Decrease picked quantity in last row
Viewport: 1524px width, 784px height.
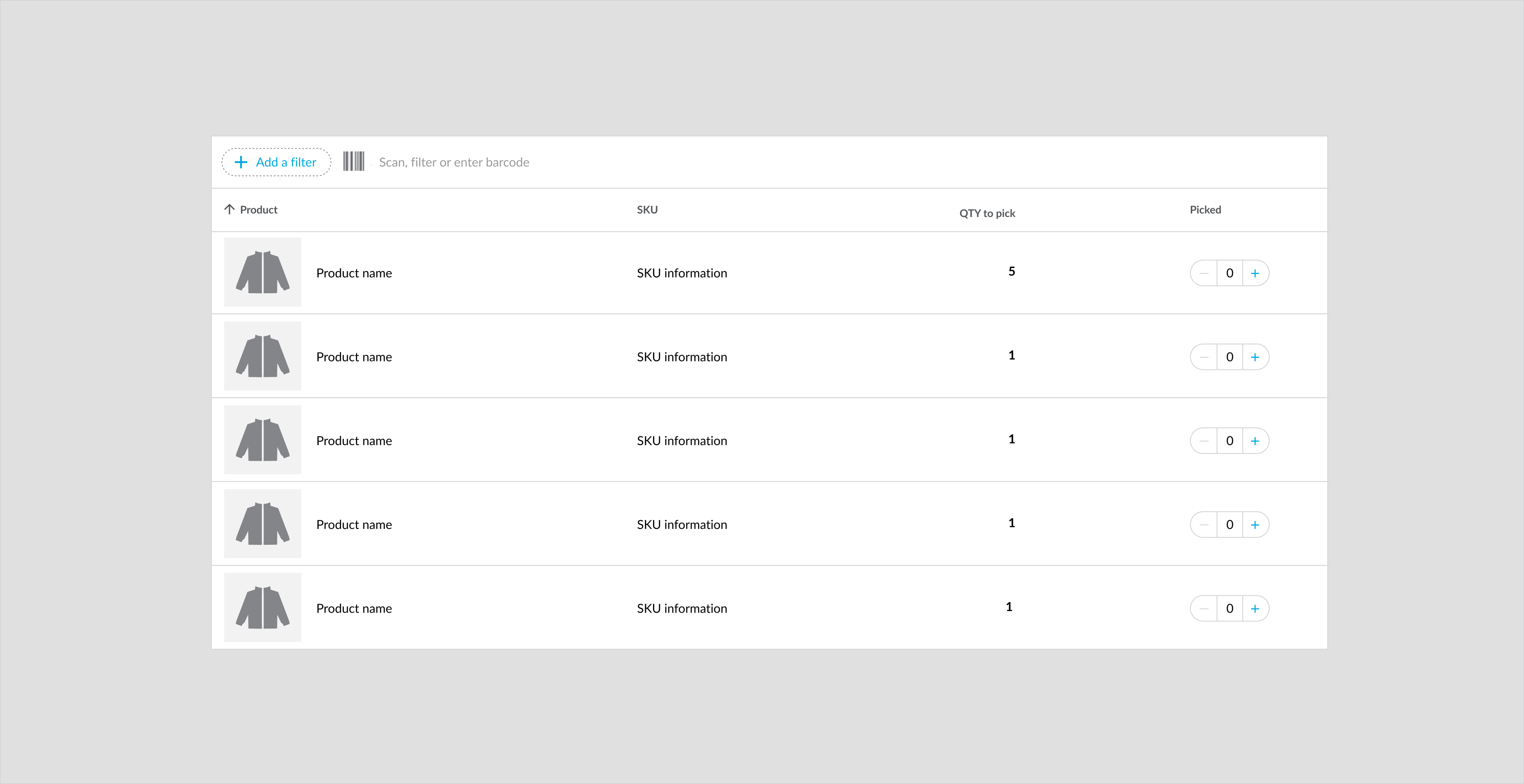tap(1204, 609)
